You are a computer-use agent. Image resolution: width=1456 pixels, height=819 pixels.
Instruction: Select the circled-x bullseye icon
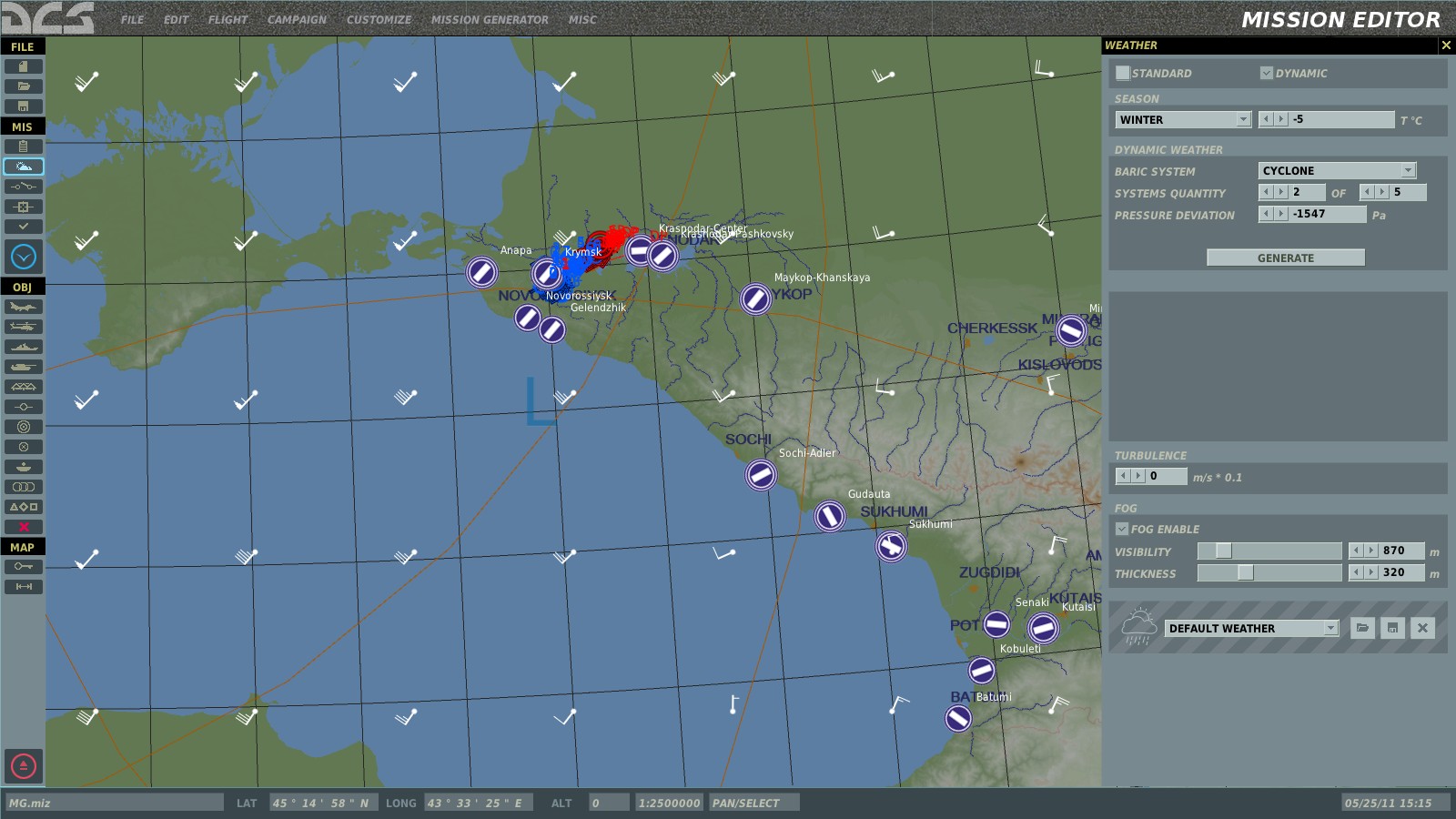pos(24,447)
